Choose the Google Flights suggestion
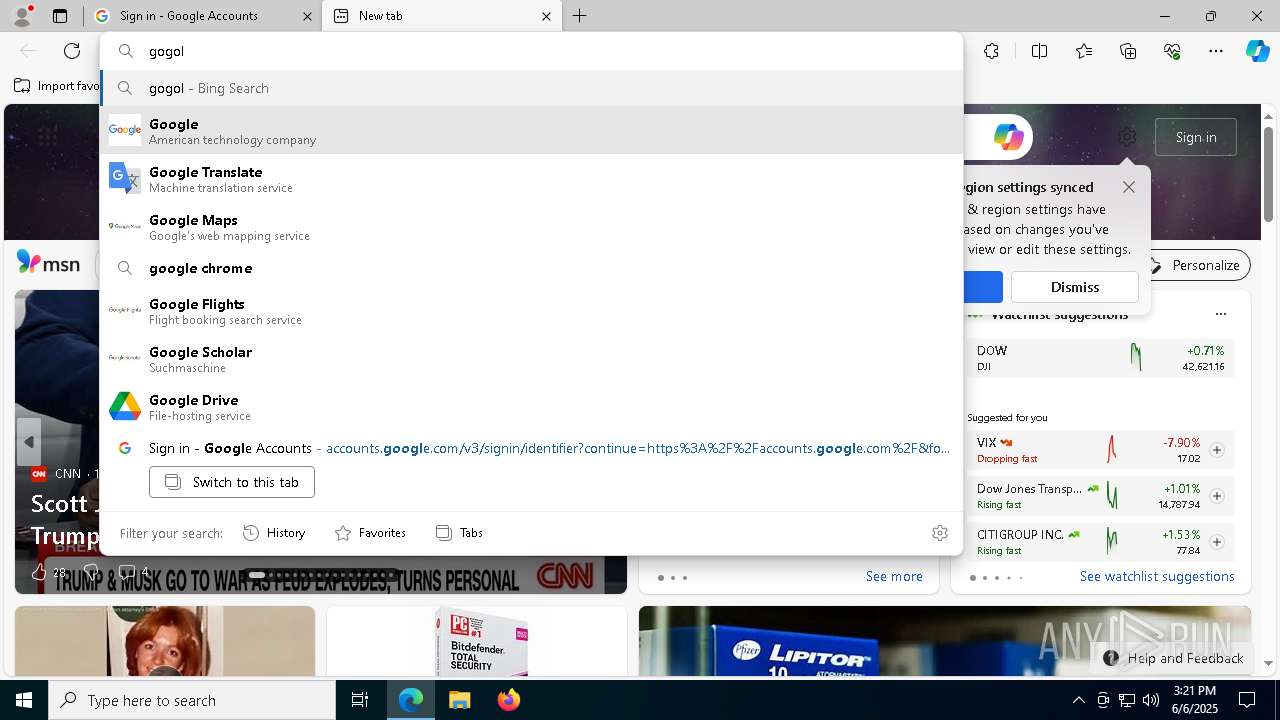This screenshot has height=720, width=1280. coord(532,311)
